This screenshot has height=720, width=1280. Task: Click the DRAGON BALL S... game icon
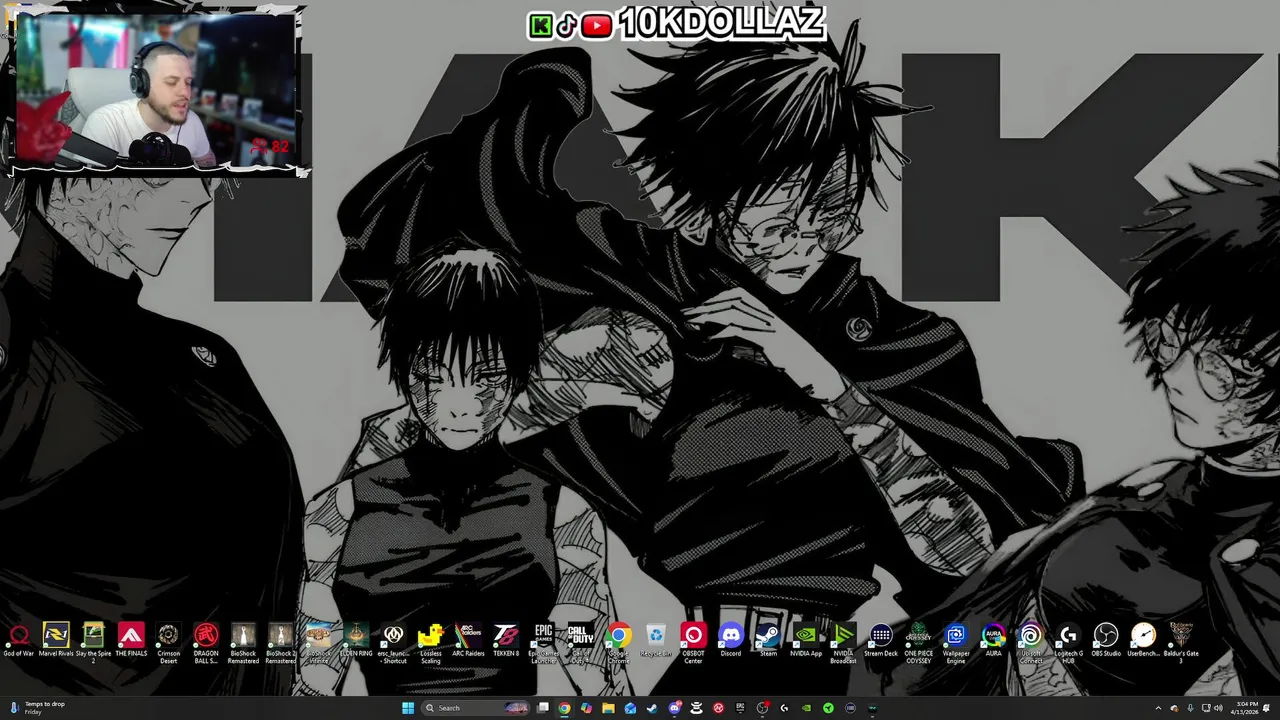coord(206,642)
